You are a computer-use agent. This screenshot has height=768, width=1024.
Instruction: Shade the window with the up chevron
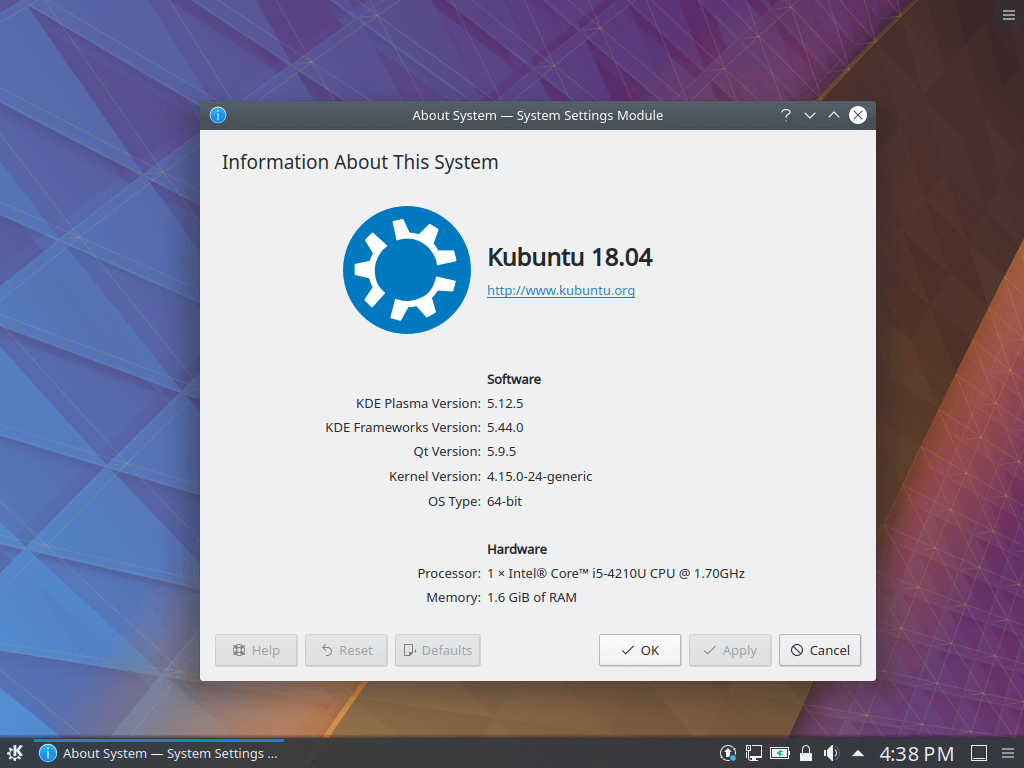pos(833,115)
